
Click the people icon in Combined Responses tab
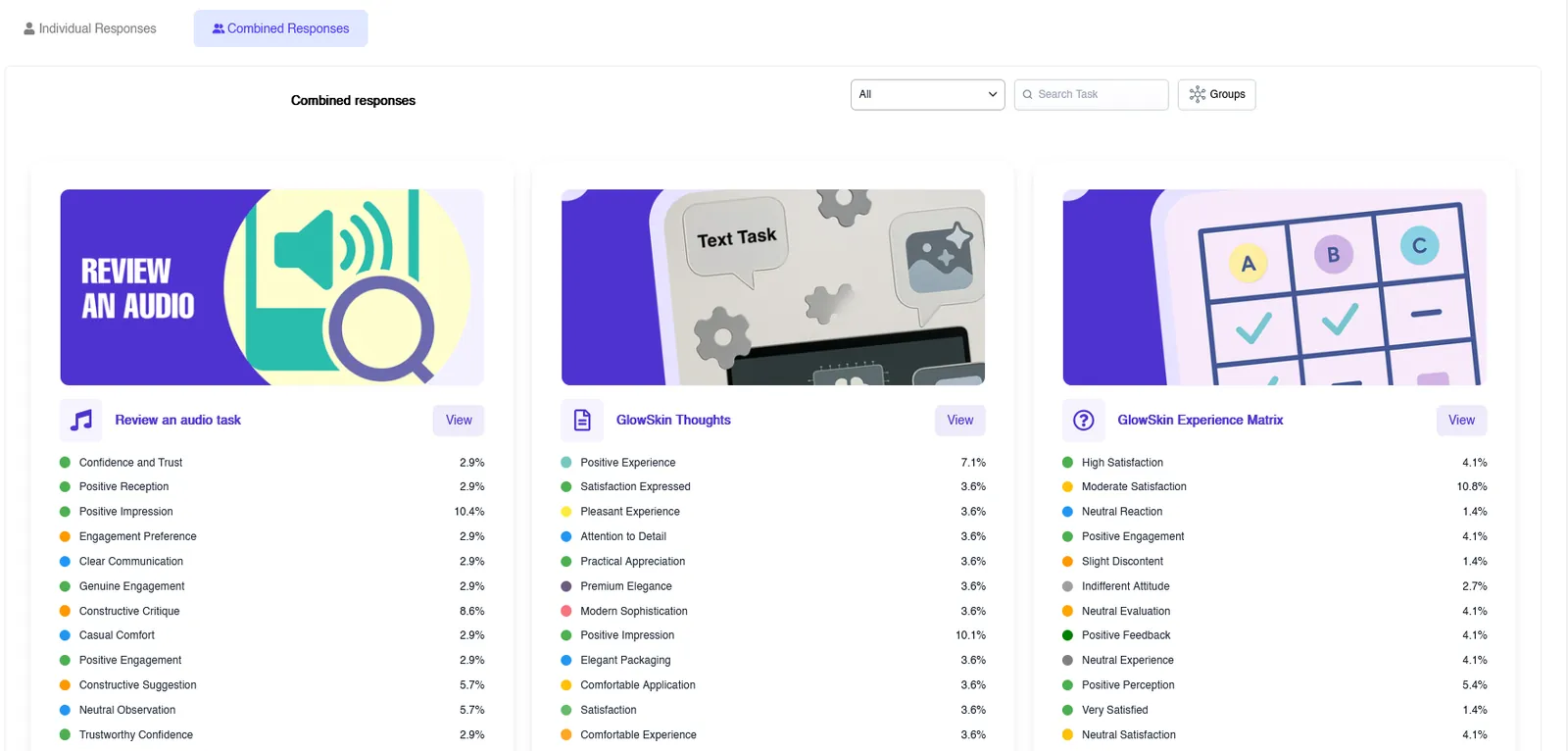[219, 28]
